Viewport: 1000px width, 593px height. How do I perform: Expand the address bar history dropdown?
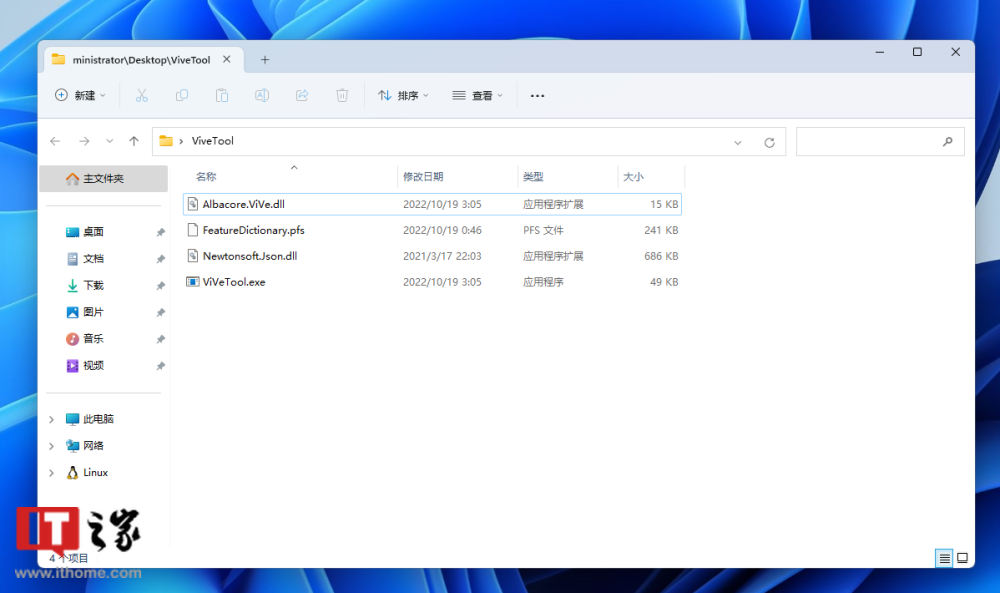[x=738, y=142]
